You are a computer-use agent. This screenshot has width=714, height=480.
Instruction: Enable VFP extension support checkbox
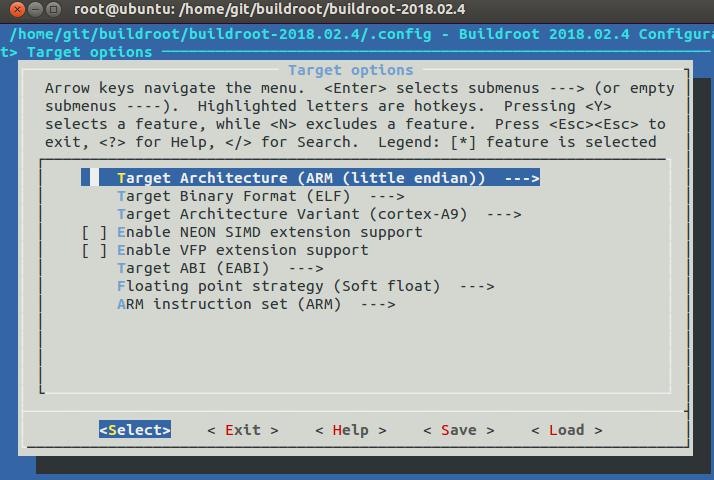coord(94,250)
